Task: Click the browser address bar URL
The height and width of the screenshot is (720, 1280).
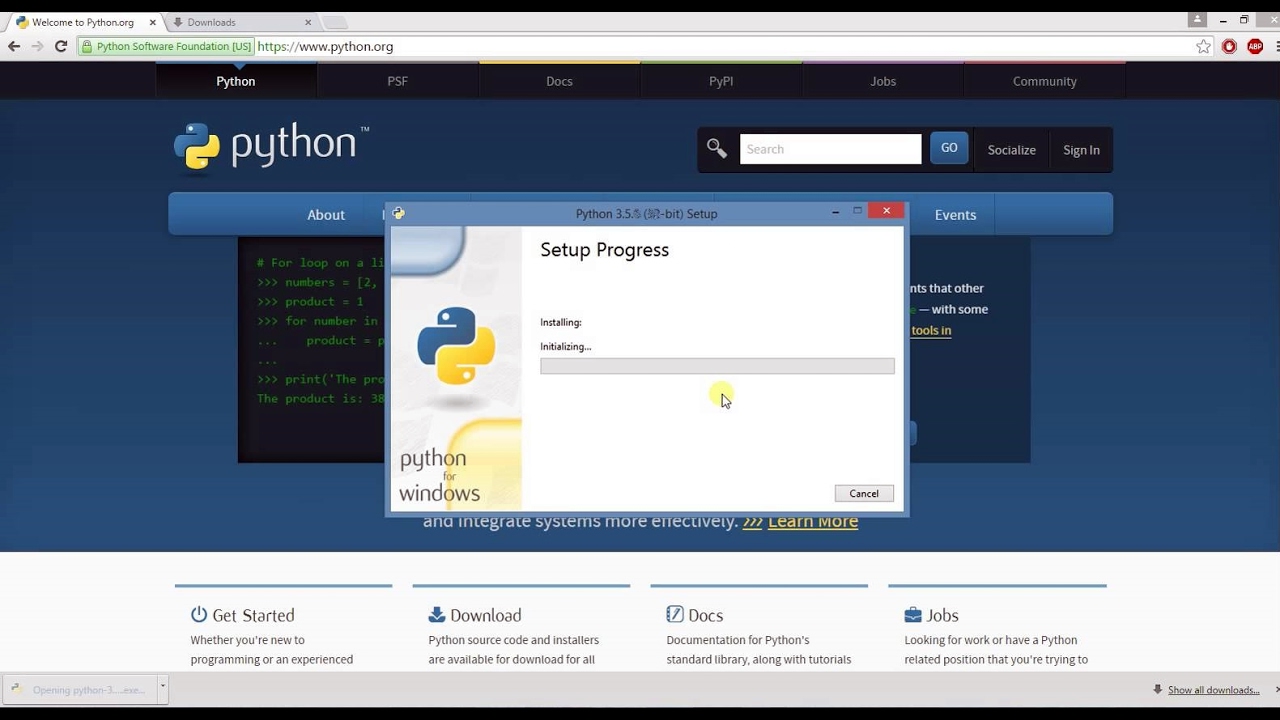Action: tap(325, 46)
